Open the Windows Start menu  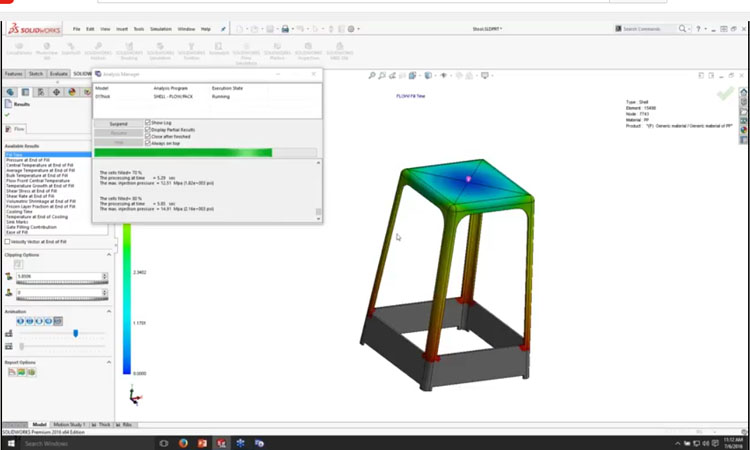pos(9,442)
